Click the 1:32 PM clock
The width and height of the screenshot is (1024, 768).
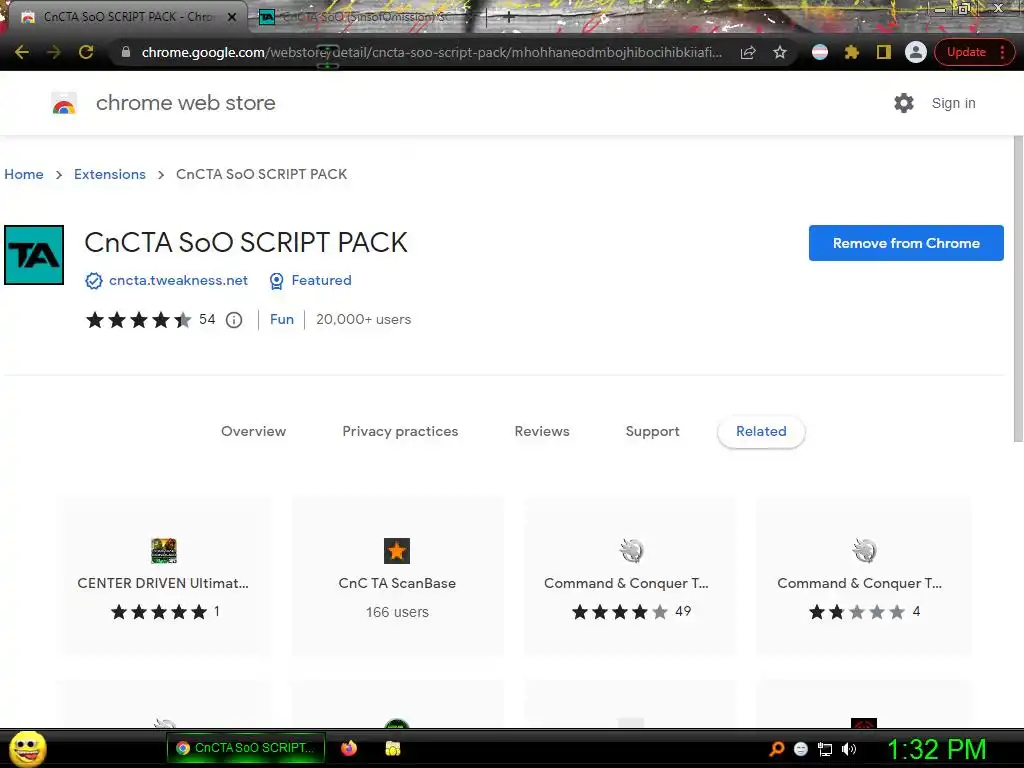[x=936, y=749]
